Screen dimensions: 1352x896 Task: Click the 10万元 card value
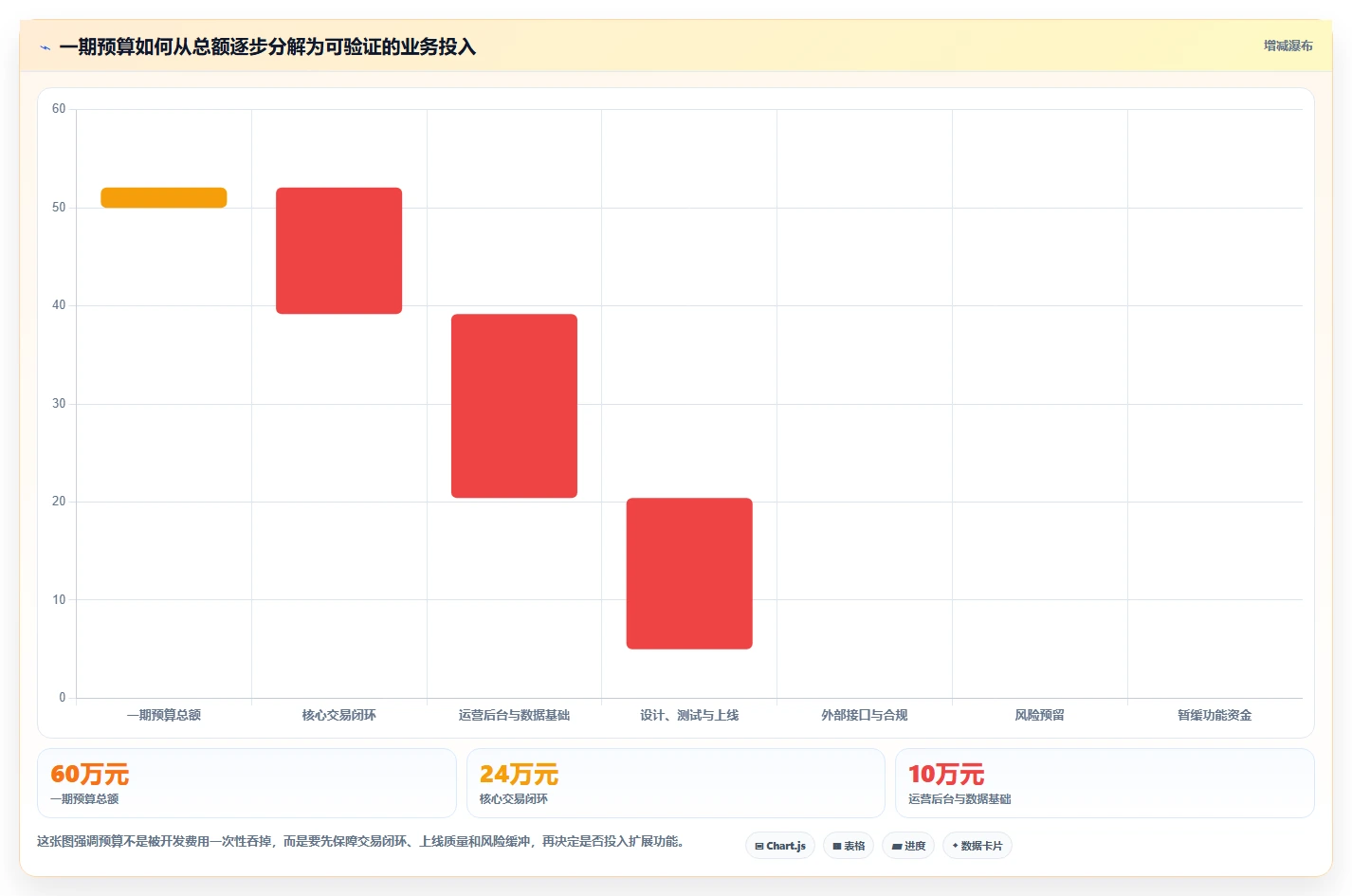point(946,775)
